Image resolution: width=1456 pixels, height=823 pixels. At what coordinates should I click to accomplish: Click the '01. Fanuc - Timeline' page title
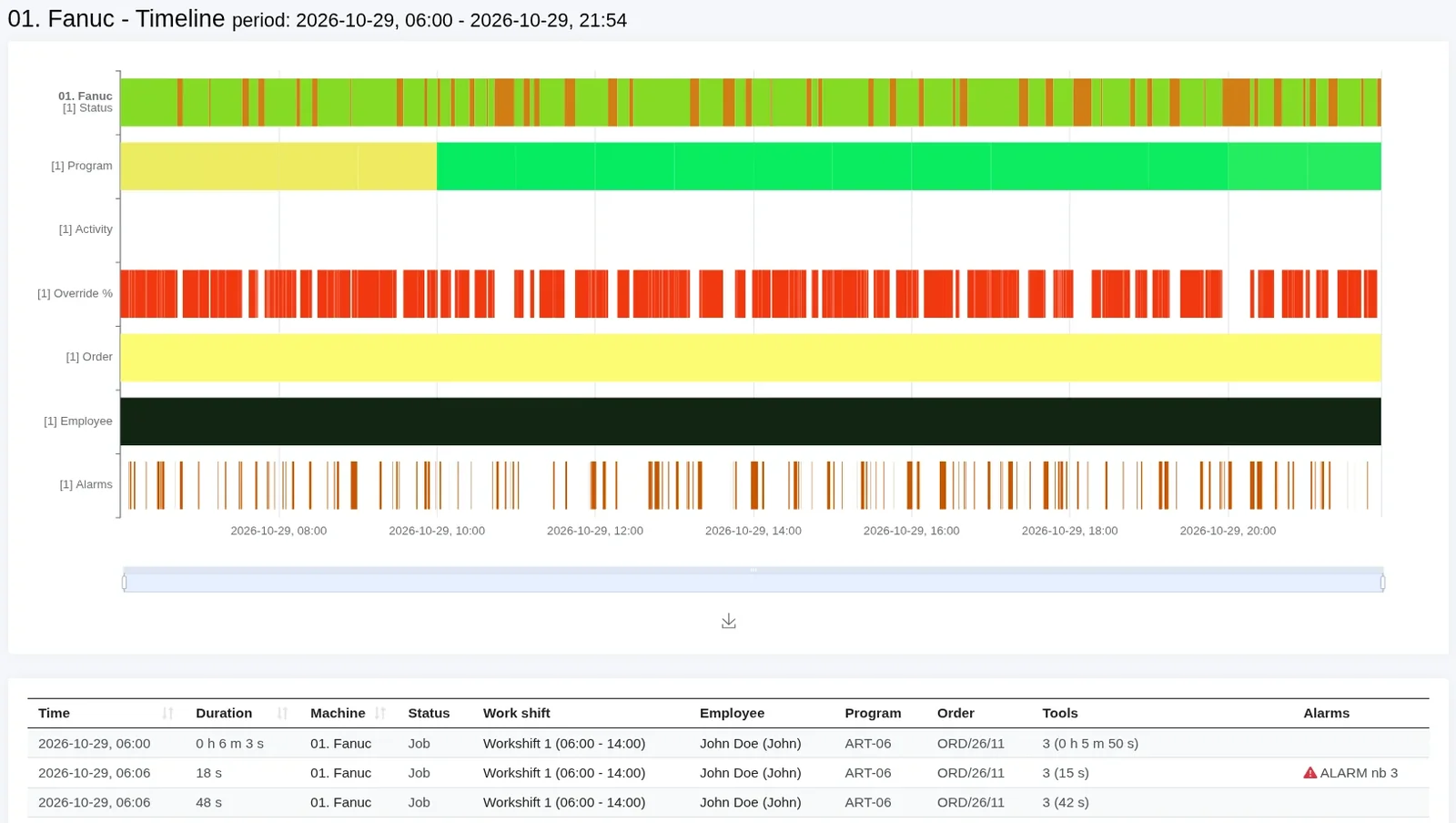116,18
